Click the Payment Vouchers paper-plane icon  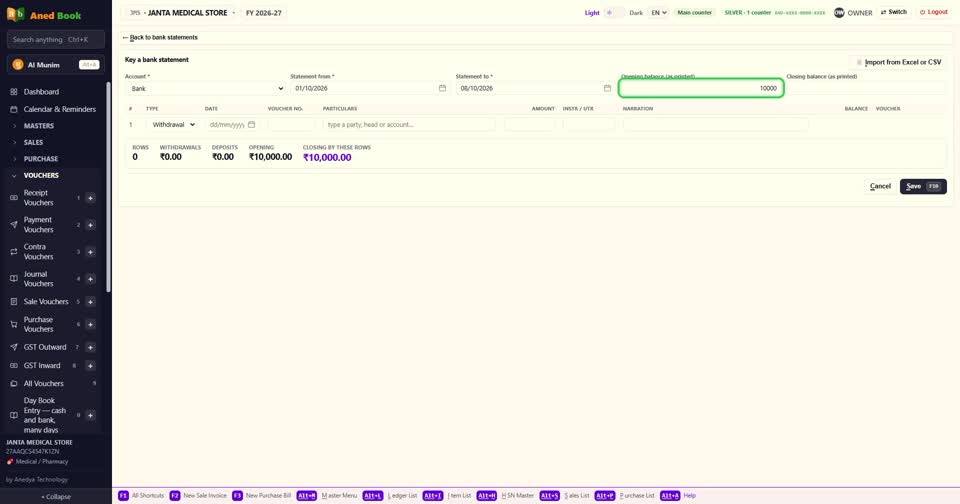click(x=13, y=225)
